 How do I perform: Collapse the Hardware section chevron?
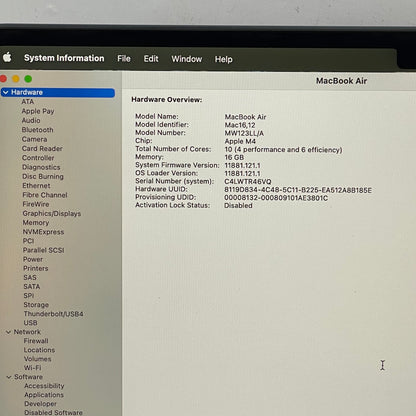6,92
